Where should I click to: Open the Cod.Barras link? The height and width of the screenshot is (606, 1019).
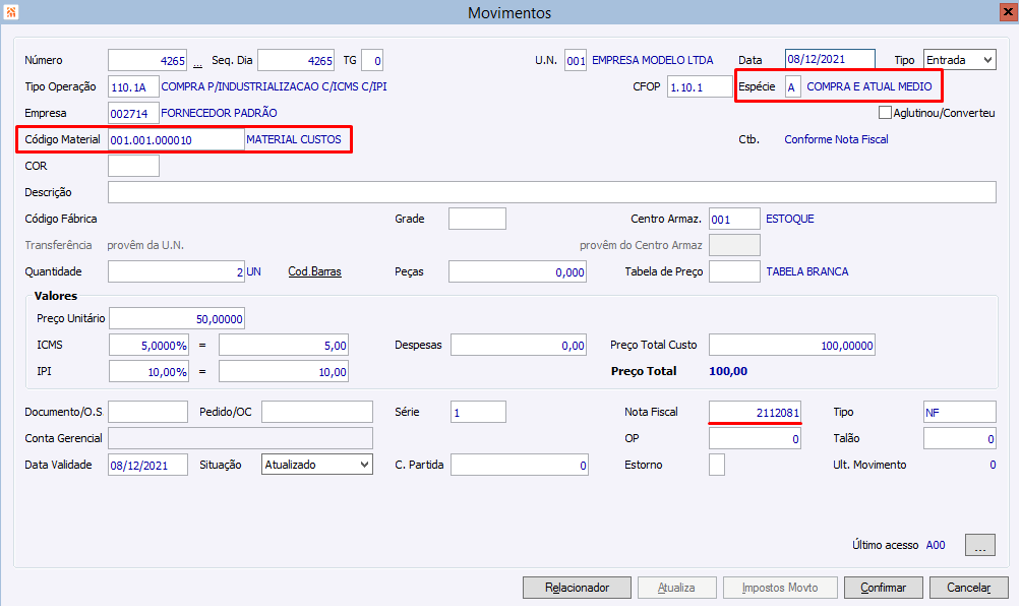point(315,271)
